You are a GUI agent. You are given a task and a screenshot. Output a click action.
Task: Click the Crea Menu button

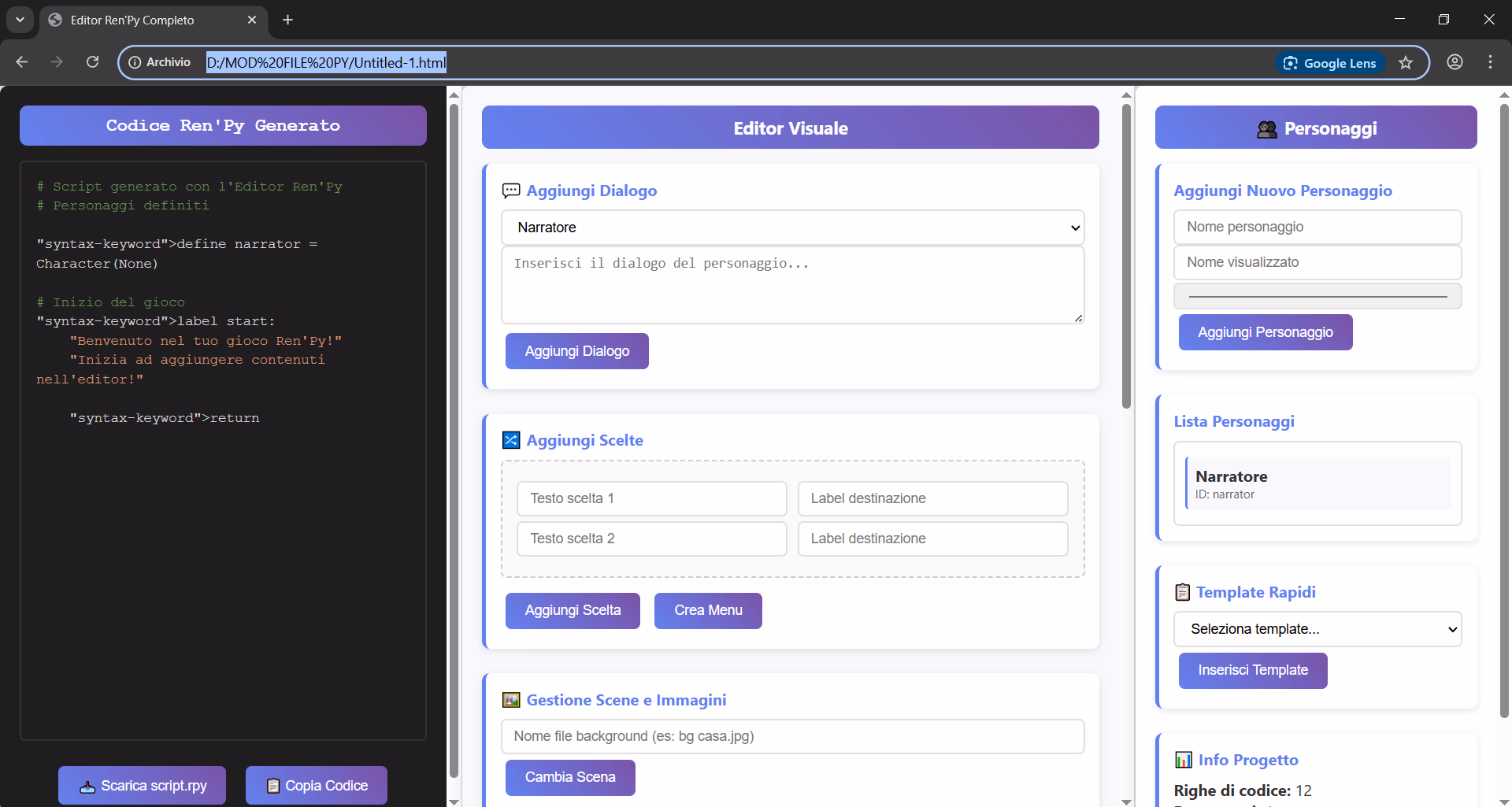click(708, 611)
